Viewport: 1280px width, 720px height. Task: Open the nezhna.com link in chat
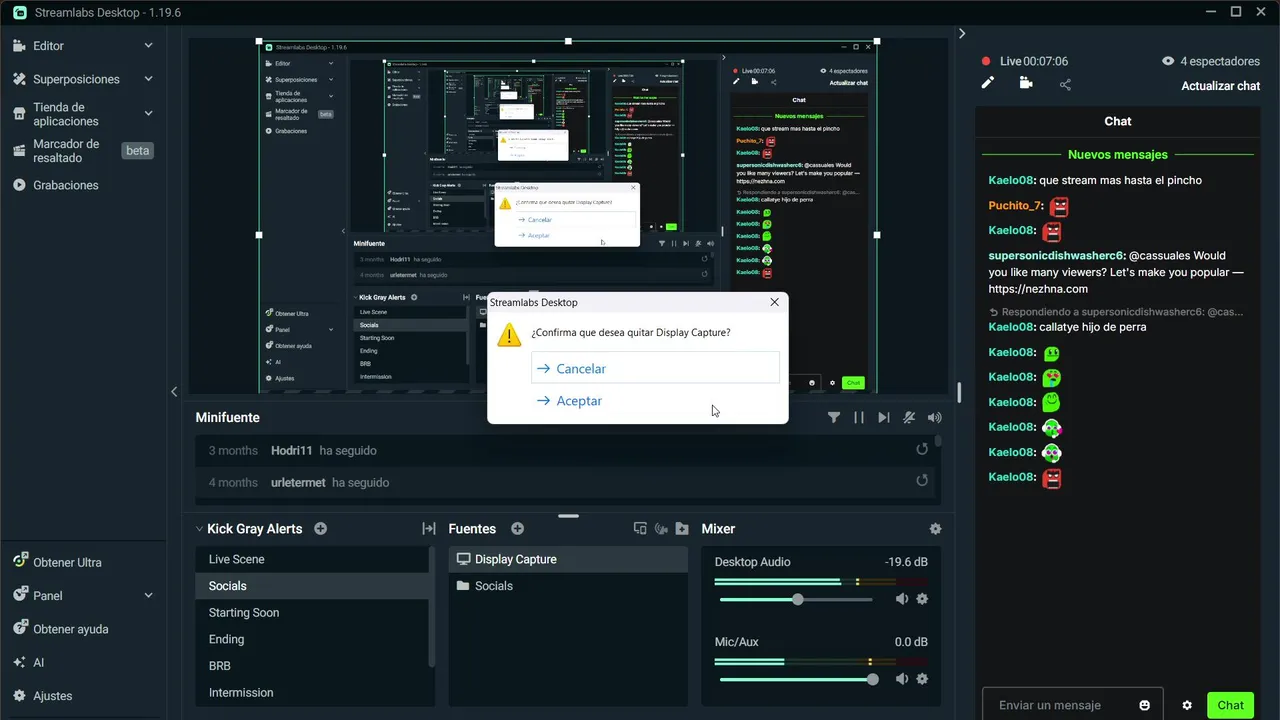[x=1038, y=289]
